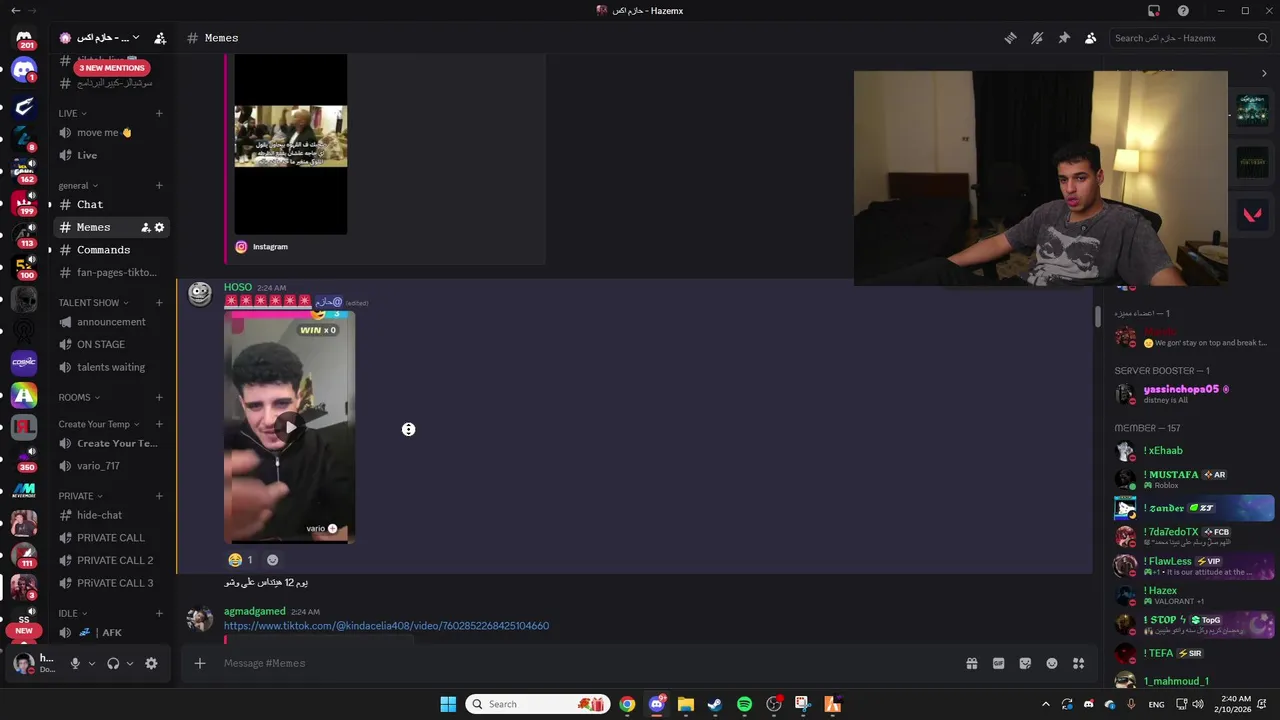Mute the microphone in user panel

click(75, 663)
